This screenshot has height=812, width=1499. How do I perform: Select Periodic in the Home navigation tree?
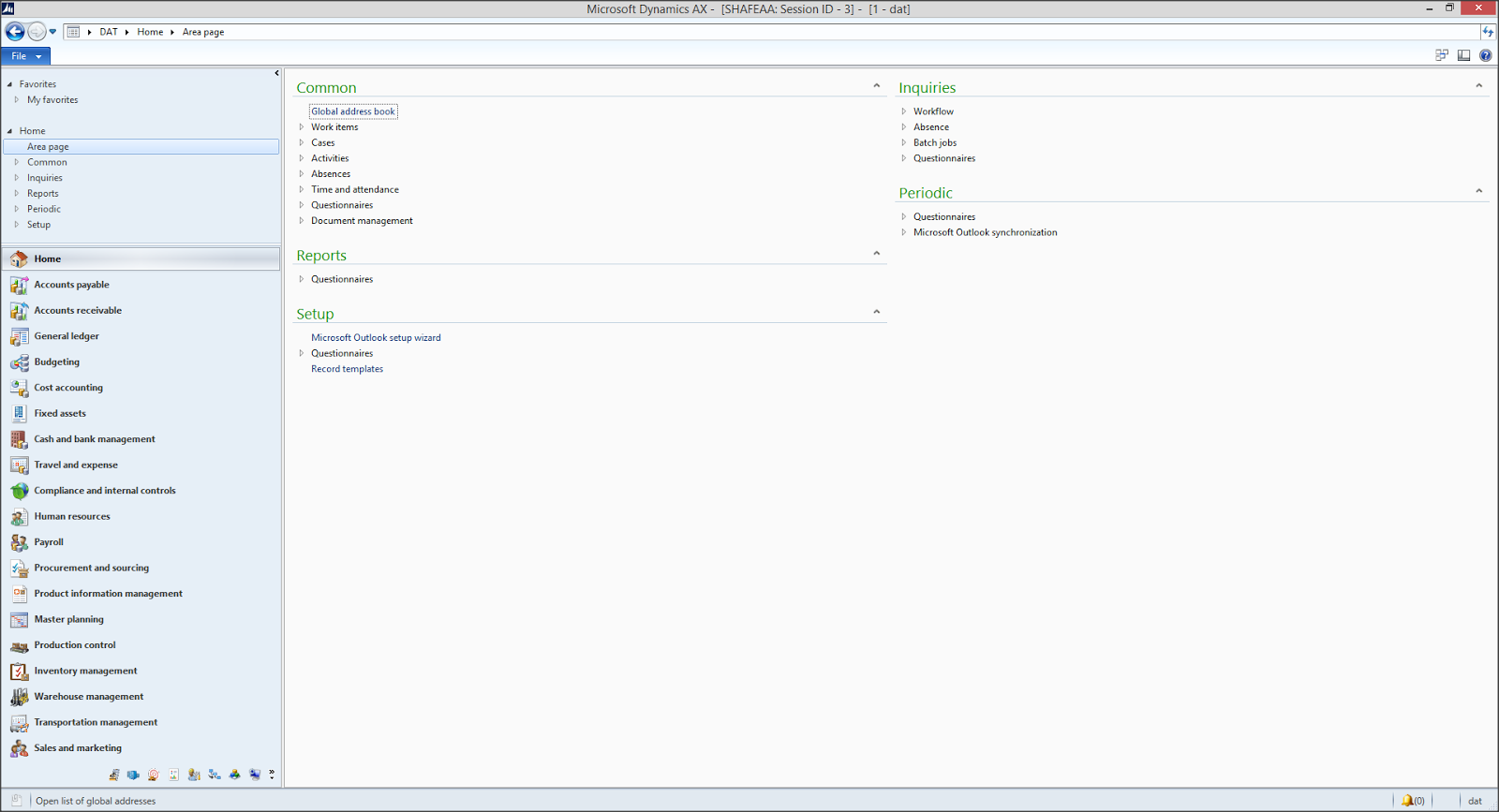44,209
